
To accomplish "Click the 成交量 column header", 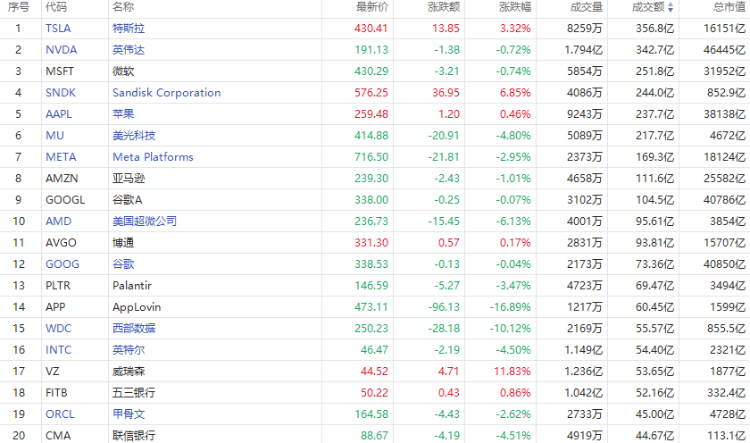I will [586, 7].
